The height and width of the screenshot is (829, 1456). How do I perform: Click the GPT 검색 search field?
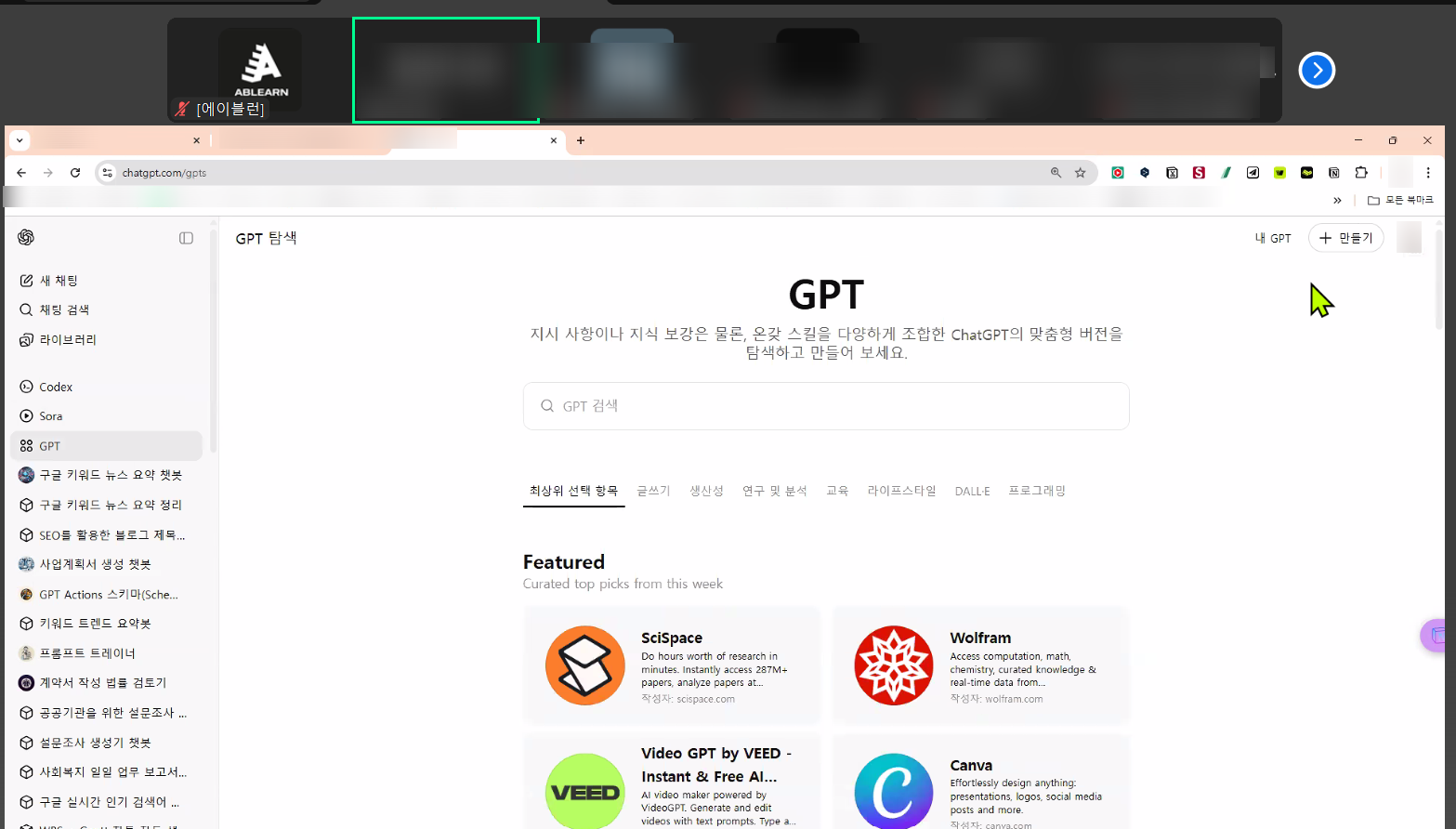point(826,406)
